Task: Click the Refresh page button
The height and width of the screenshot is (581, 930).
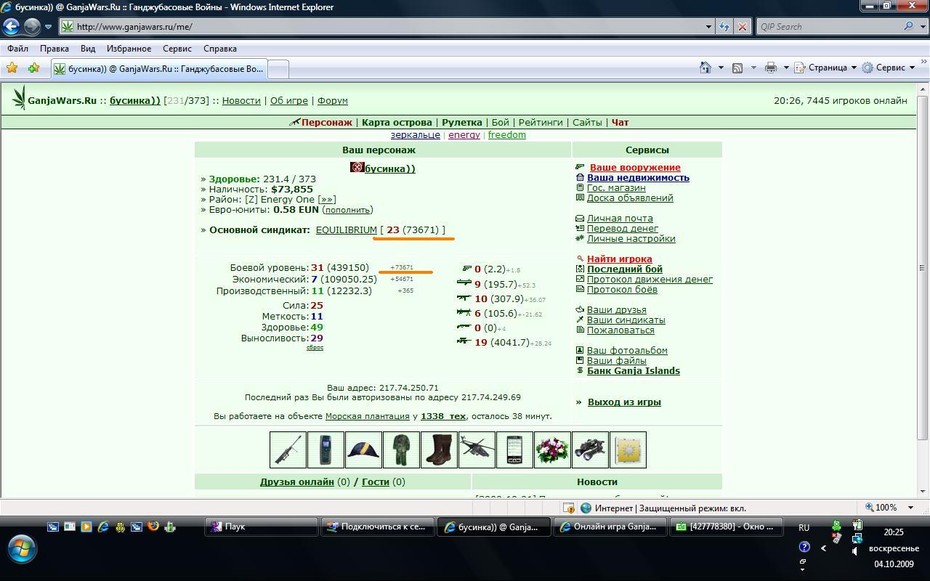Action: pos(724,26)
